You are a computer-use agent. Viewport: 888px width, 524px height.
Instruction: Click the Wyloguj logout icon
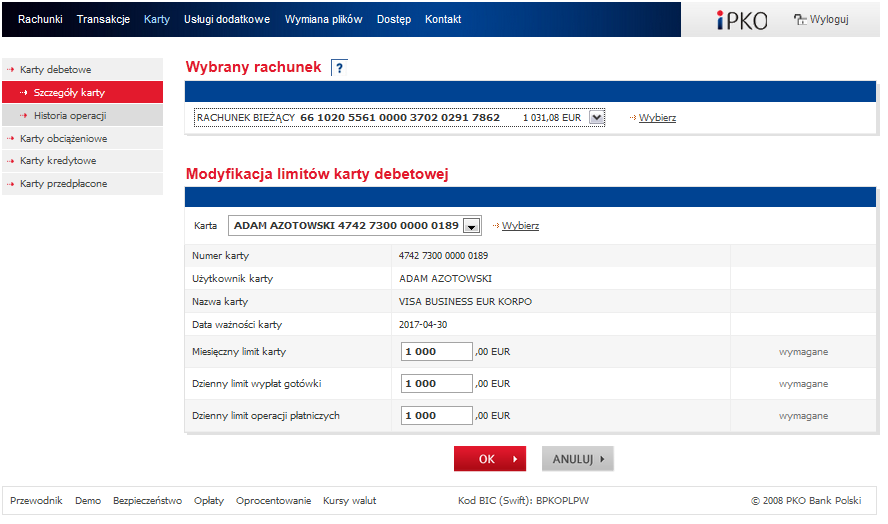[x=800, y=20]
